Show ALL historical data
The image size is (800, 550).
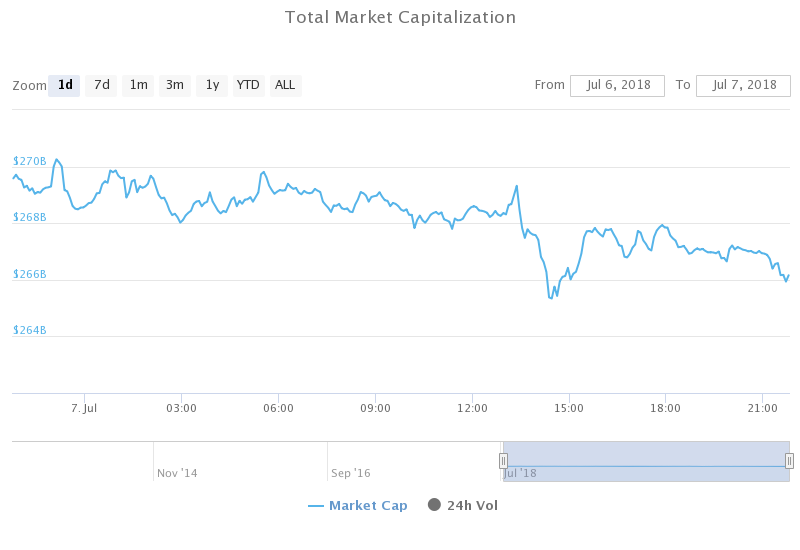pyautogui.click(x=285, y=85)
